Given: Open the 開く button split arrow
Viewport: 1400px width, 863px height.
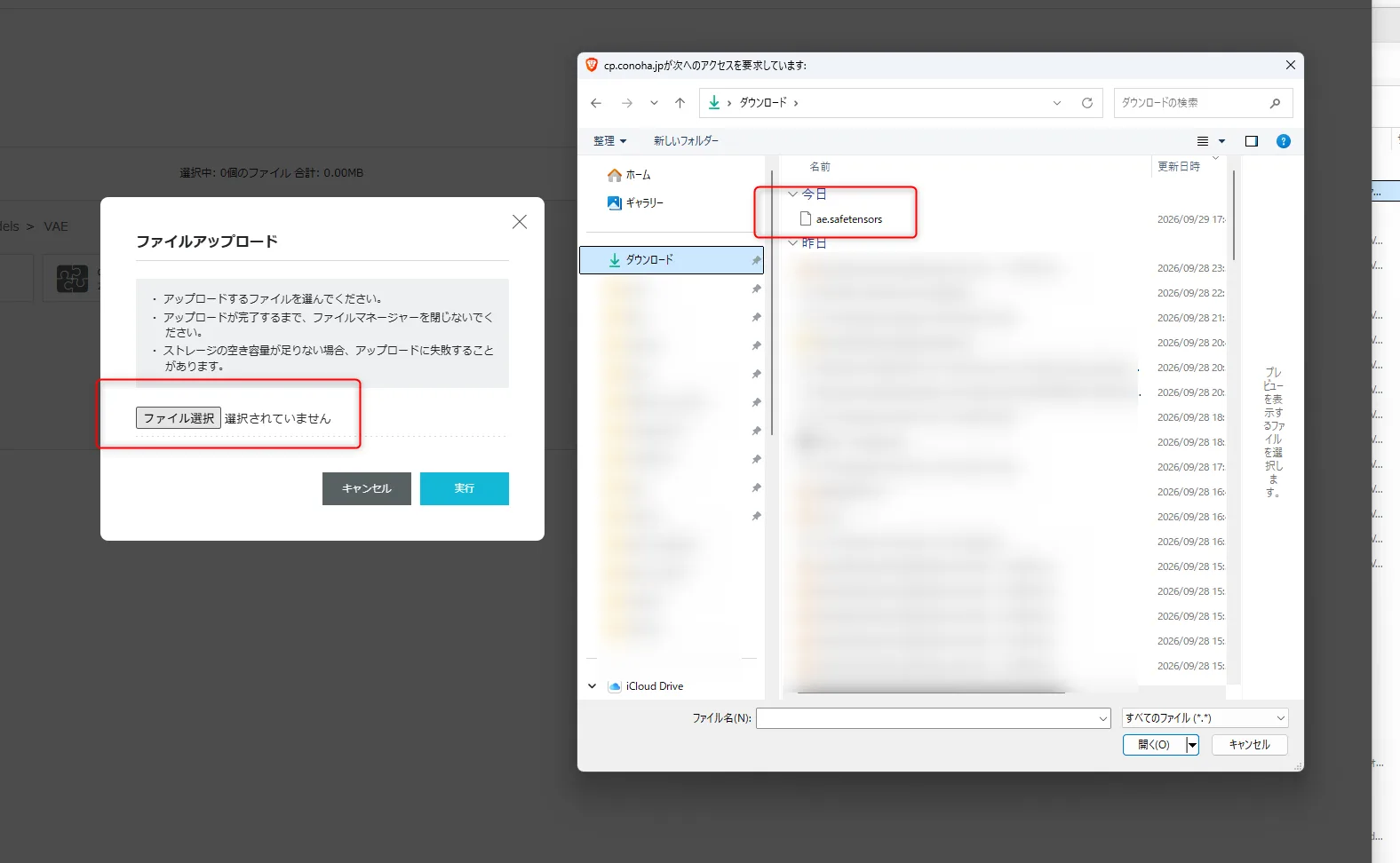Looking at the screenshot, I should 1192,745.
